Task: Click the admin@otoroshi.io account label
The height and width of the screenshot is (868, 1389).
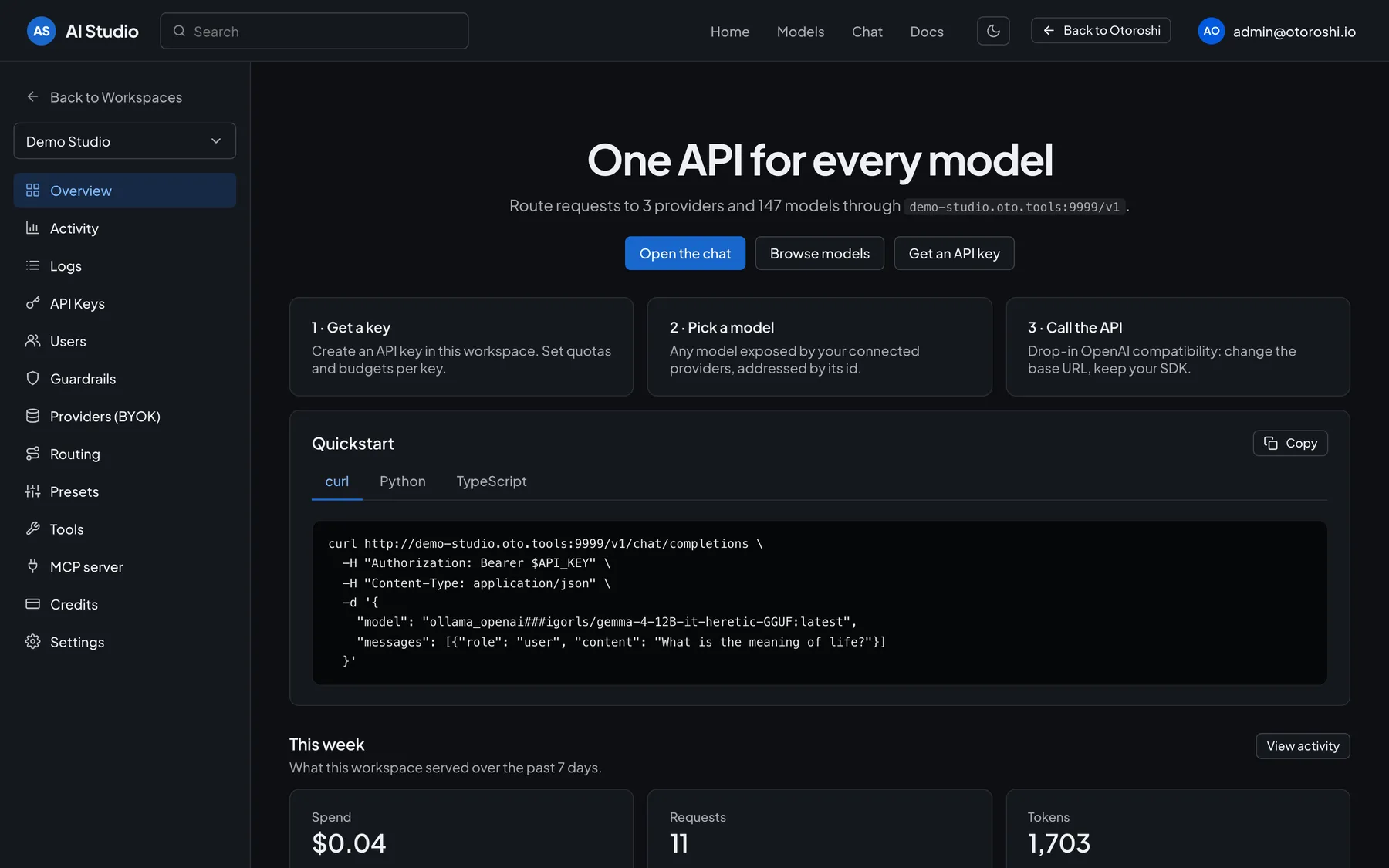Action: pyautogui.click(x=1294, y=32)
